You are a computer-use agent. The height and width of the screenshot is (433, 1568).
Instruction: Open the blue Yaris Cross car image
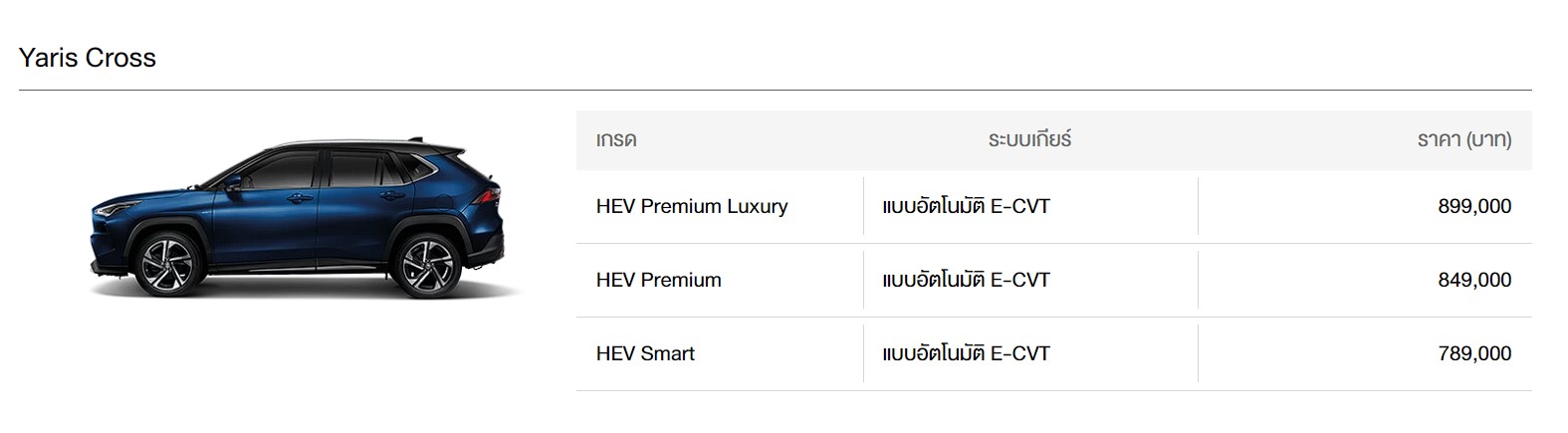(299, 219)
